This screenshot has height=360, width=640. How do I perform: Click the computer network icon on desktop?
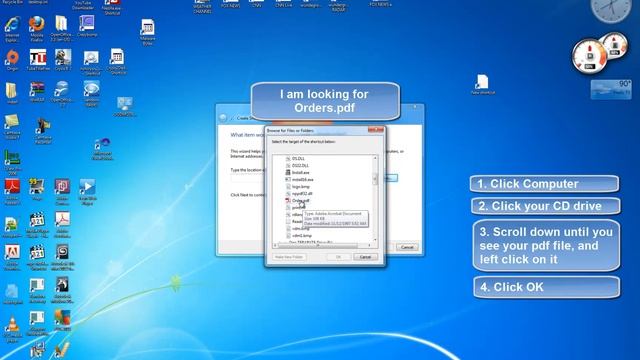(124, 107)
